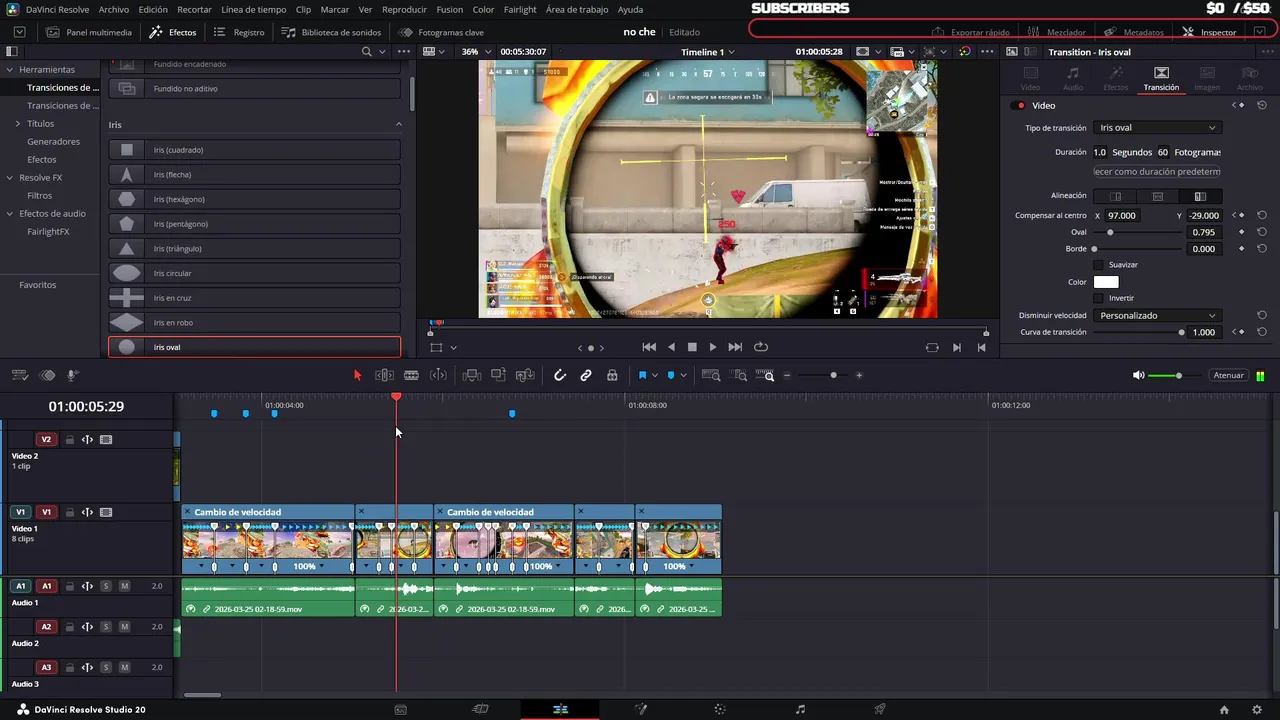This screenshot has height=720, width=1280.
Task: Open the Tipo de transición dropdown
Action: click(x=1157, y=128)
